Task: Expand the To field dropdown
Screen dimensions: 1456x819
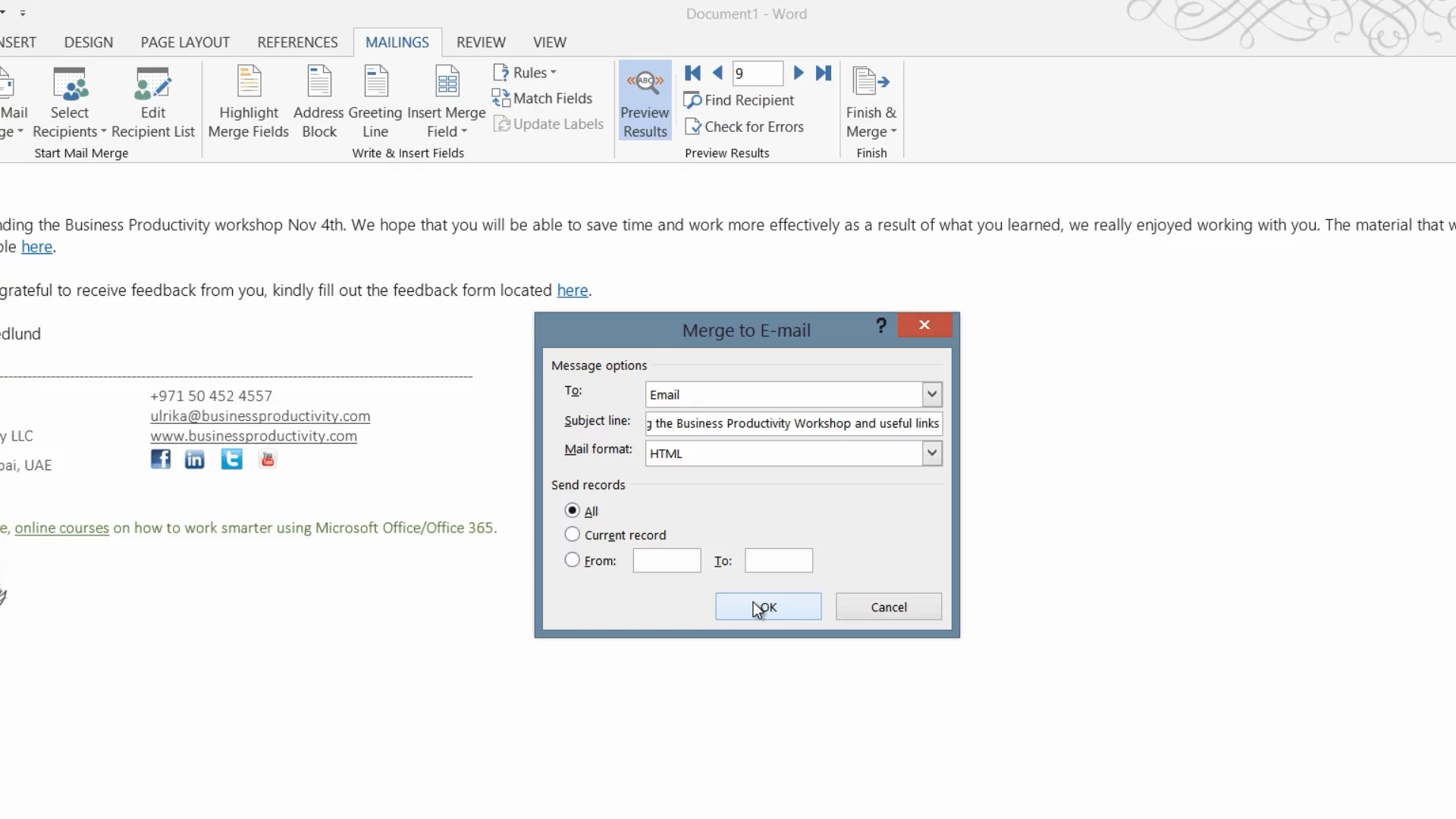Action: coord(931,394)
